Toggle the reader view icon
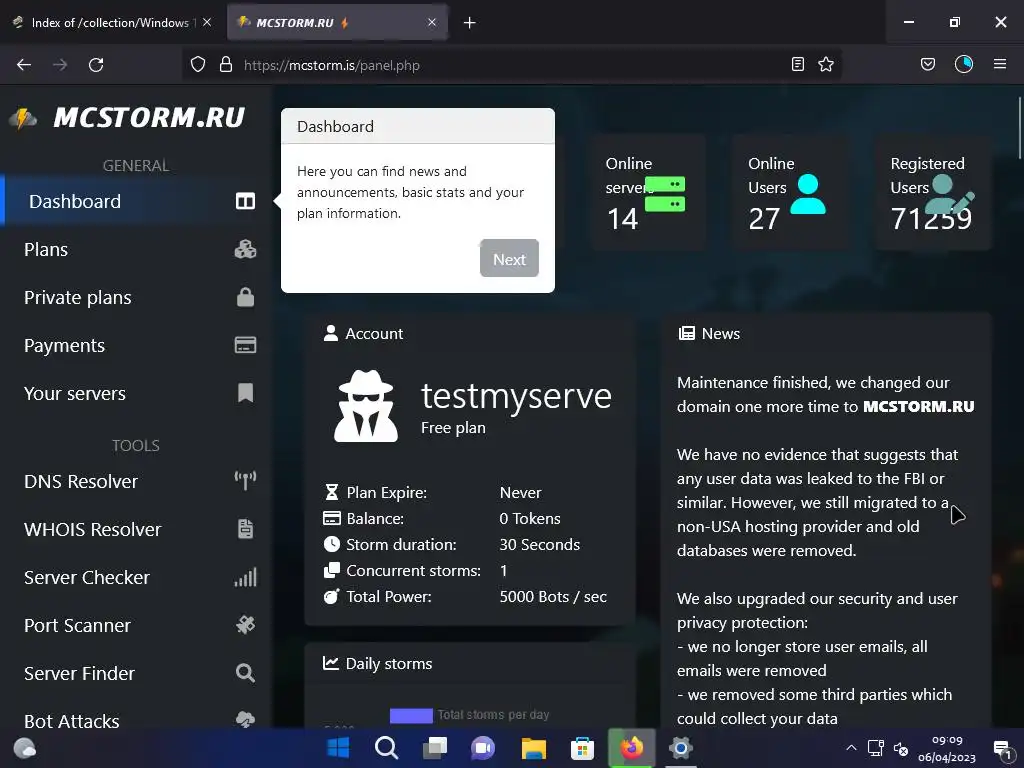1024x768 pixels. 797,65
